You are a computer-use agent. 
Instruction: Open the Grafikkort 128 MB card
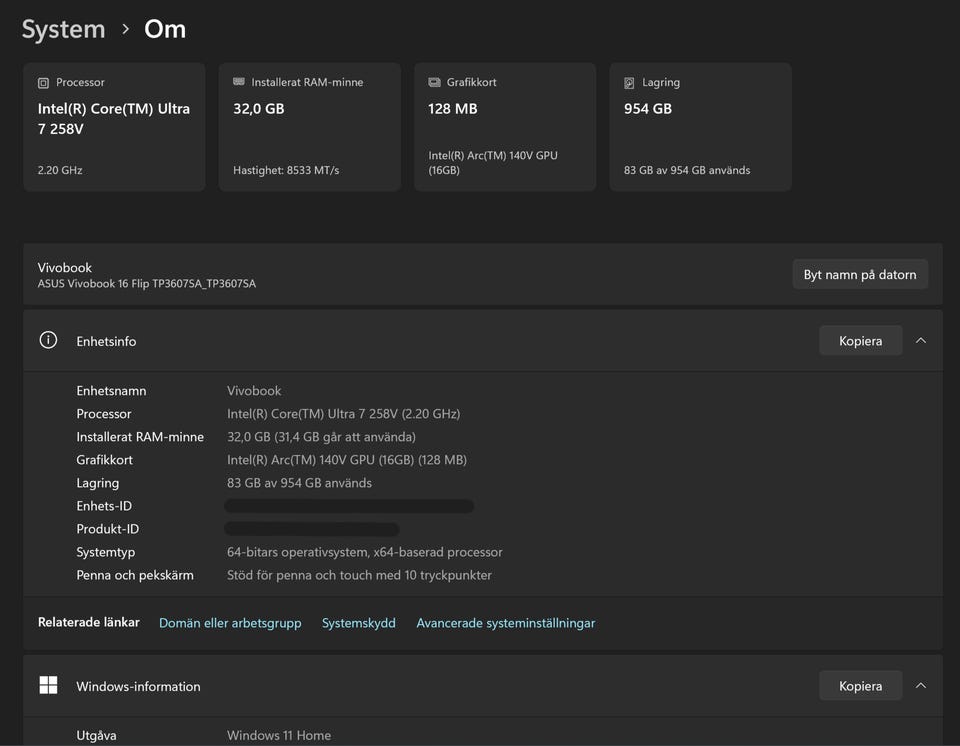pos(505,127)
